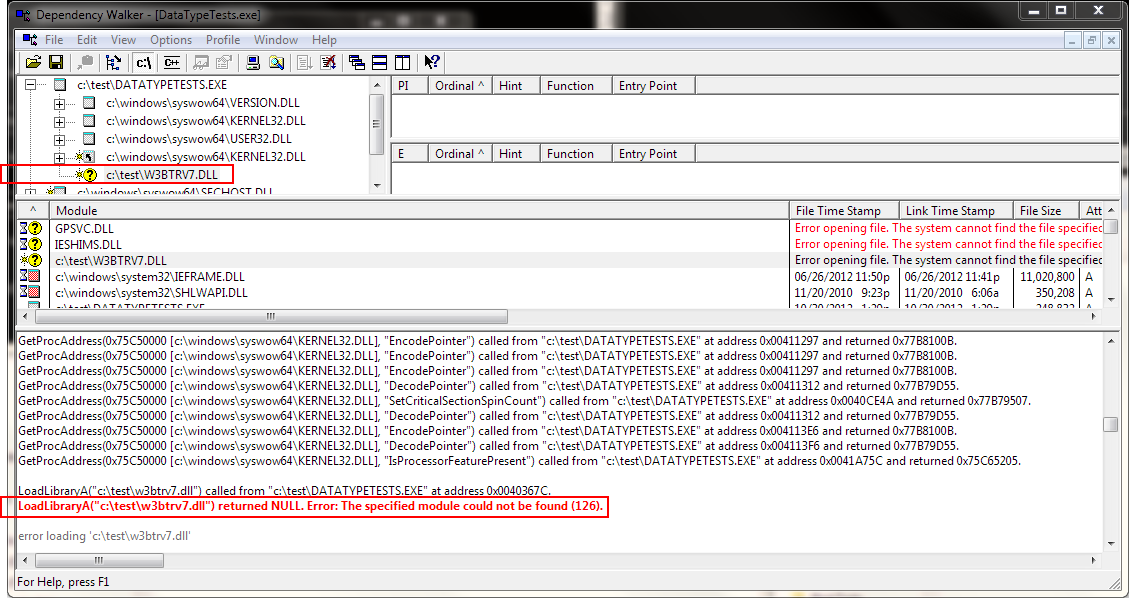Open the Window menu
This screenshot has height=598, width=1129.
click(x=276, y=40)
